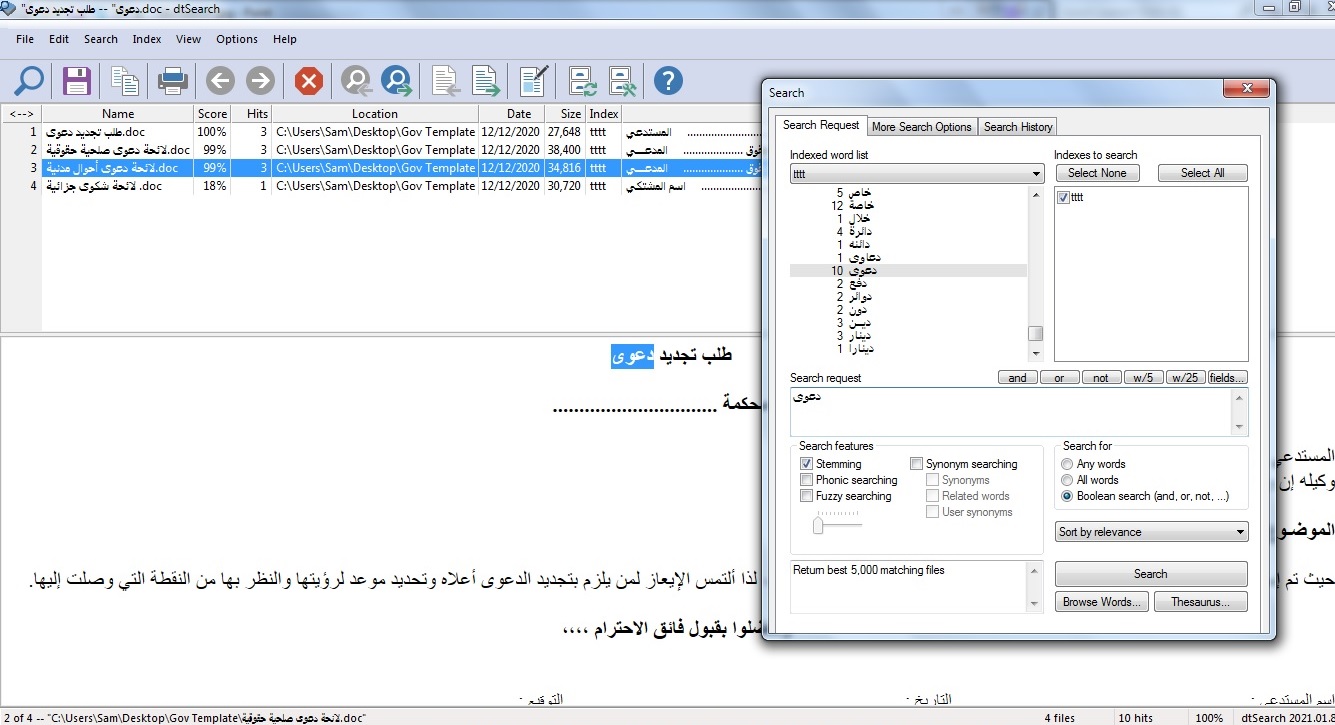The image size is (1335, 725).
Task: Close the Search dialog
Action: point(1247,90)
